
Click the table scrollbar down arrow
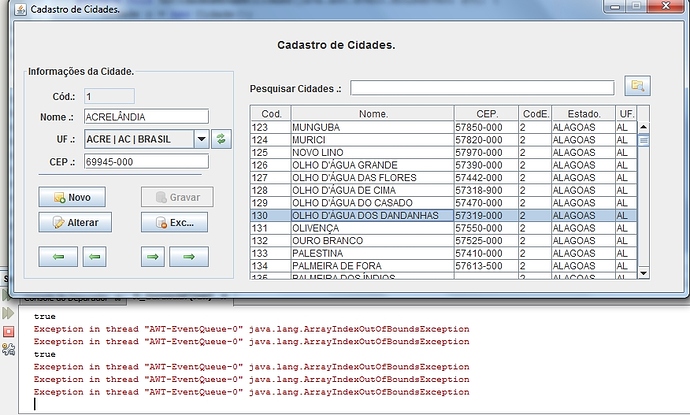point(643,273)
